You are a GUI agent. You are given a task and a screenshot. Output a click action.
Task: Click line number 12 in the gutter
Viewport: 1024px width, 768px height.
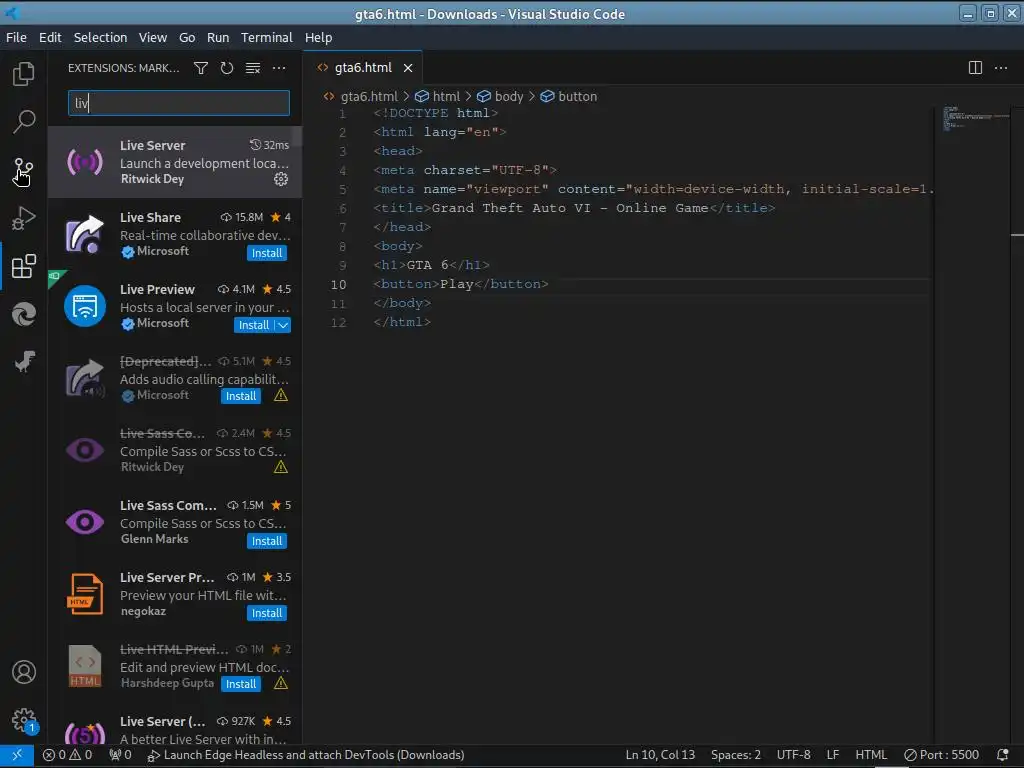[338, 323]
